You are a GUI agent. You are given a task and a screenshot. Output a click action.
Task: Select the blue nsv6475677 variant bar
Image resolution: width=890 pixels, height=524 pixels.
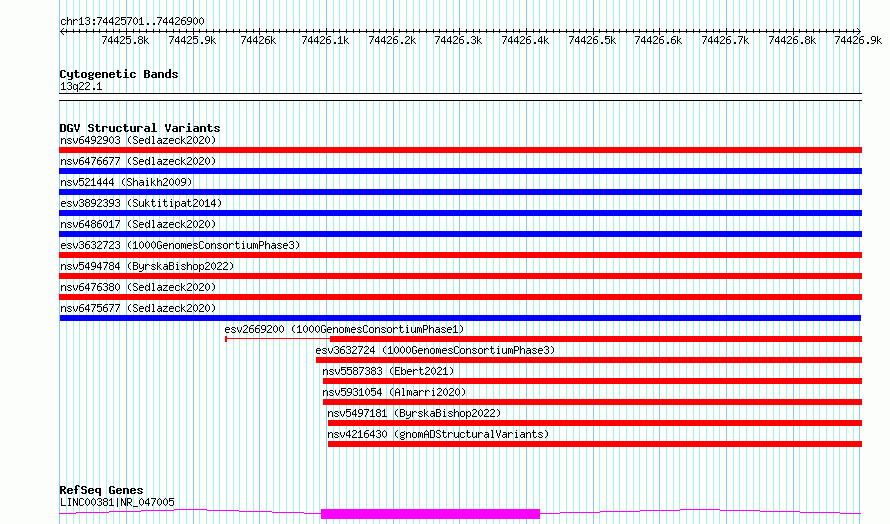coord(460,318)
